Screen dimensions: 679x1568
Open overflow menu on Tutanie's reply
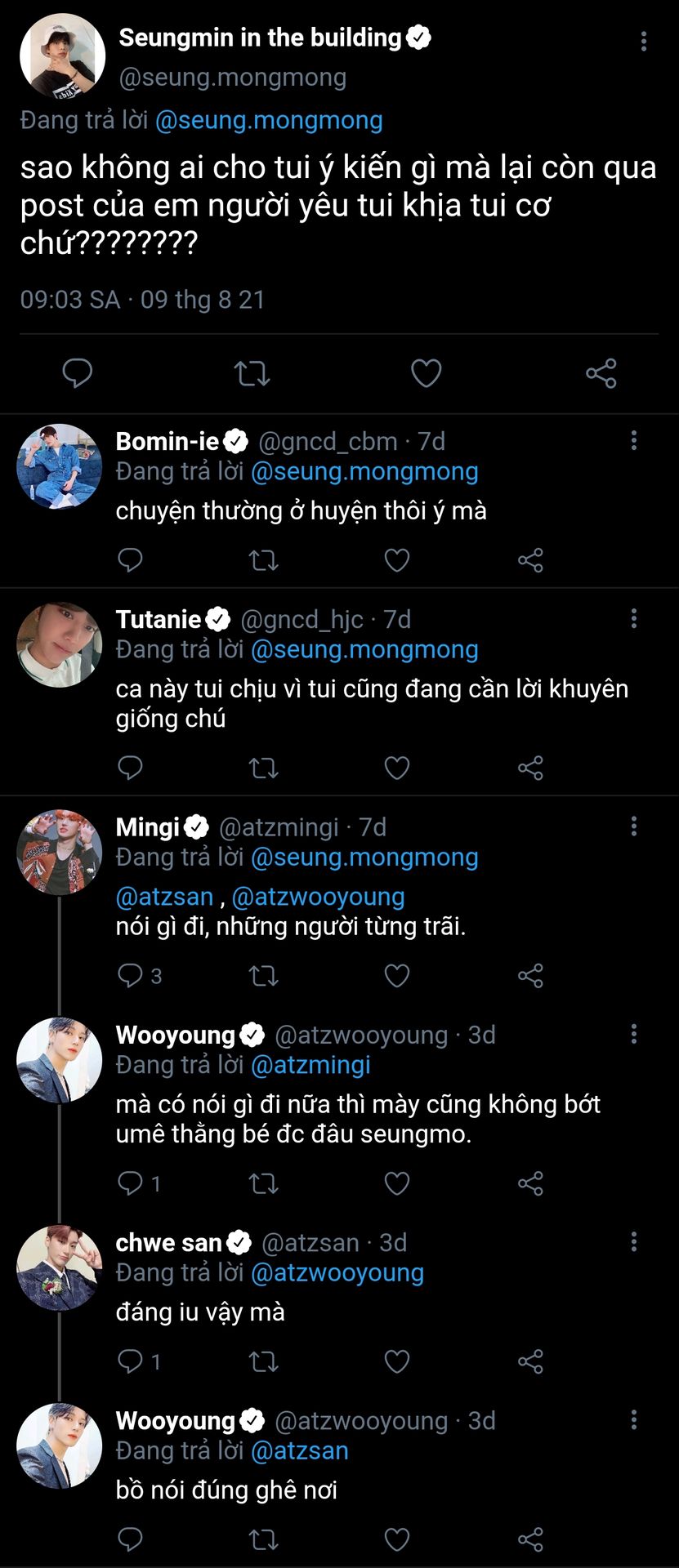coord(634,618)
